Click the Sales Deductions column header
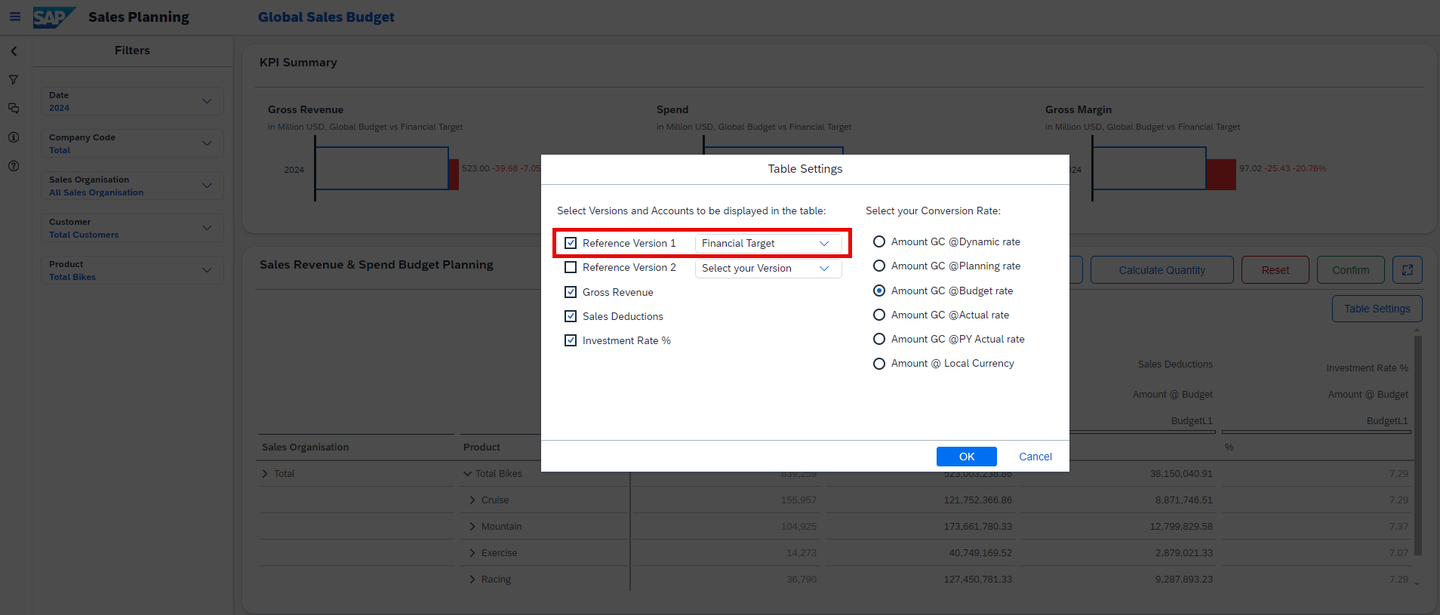The height and width of the screenshot is (615, 1440). tap(1175, 364)
